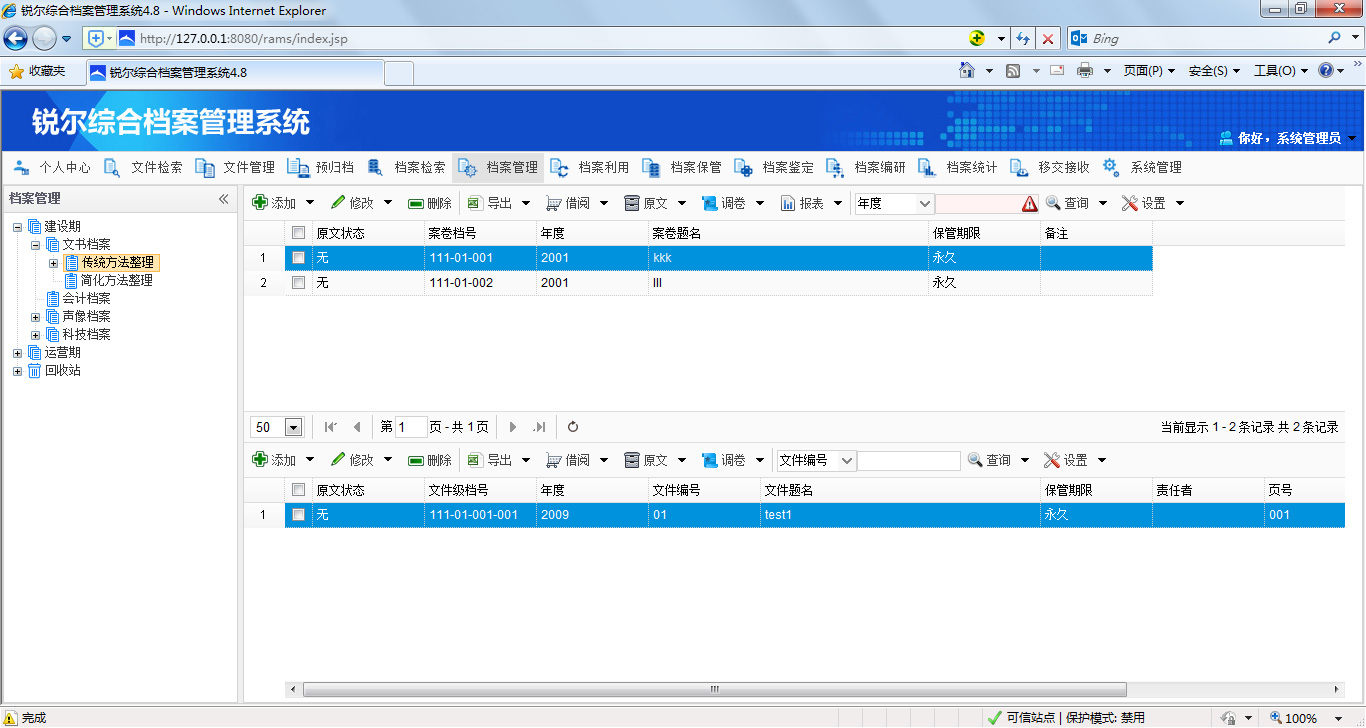Expand the 科技档案 tree node

click(35, 334)
